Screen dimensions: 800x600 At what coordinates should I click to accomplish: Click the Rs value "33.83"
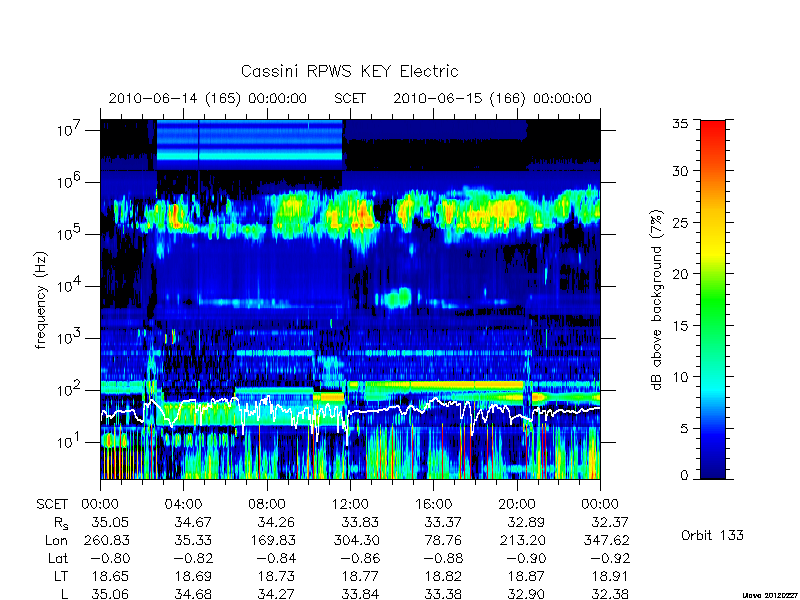[x=359, y=522]
